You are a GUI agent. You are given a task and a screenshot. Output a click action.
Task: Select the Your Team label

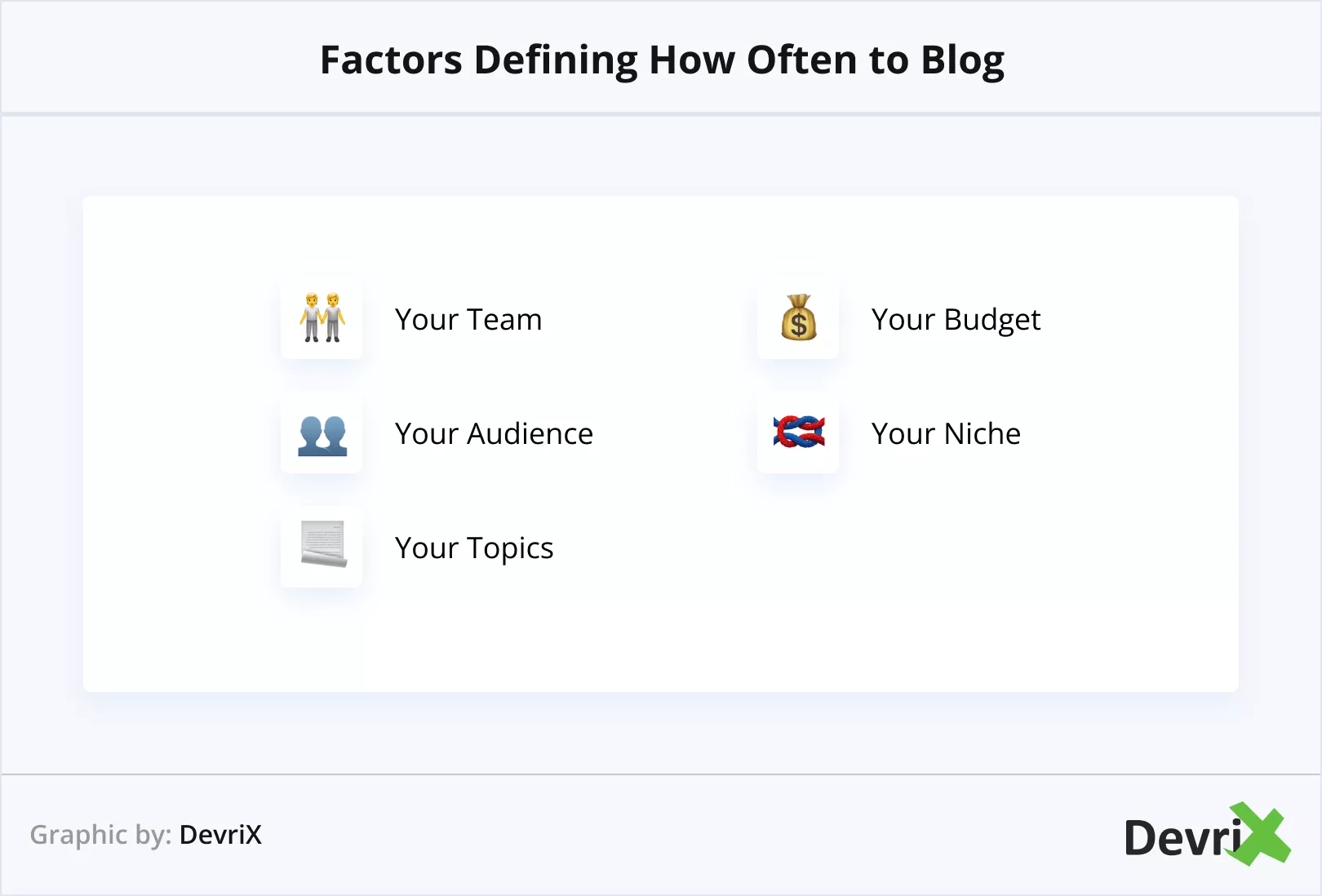pyautogui.click(x=468, y=320)
